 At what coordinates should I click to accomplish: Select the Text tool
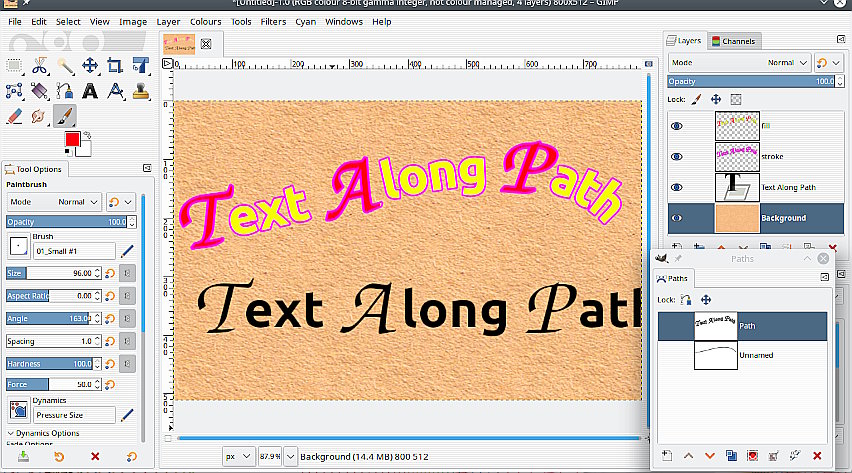click(x=90, y=91)
